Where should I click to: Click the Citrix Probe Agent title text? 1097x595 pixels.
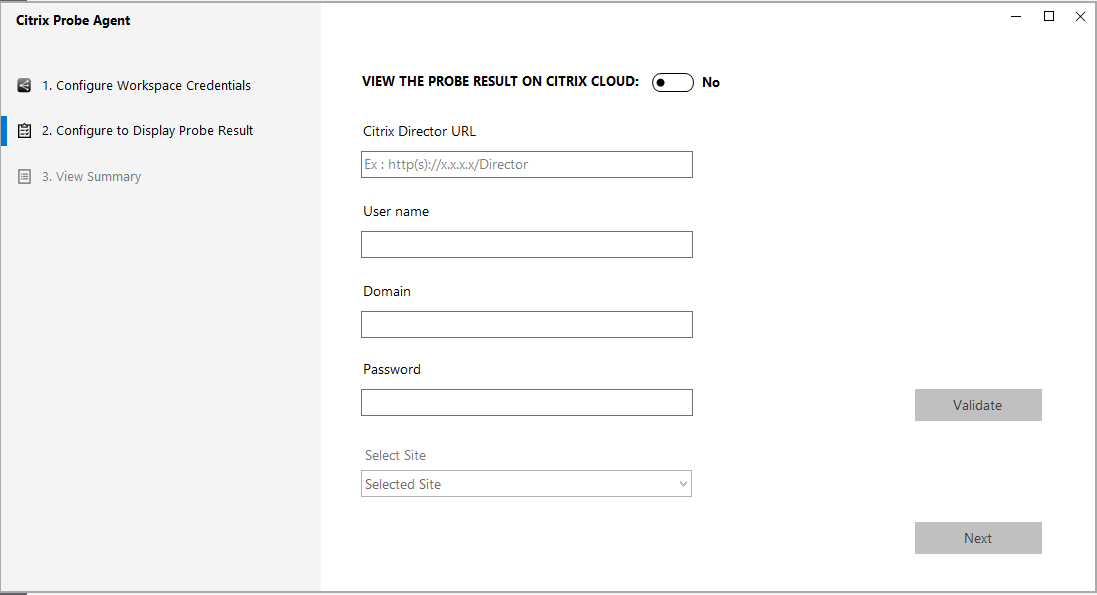73,20
